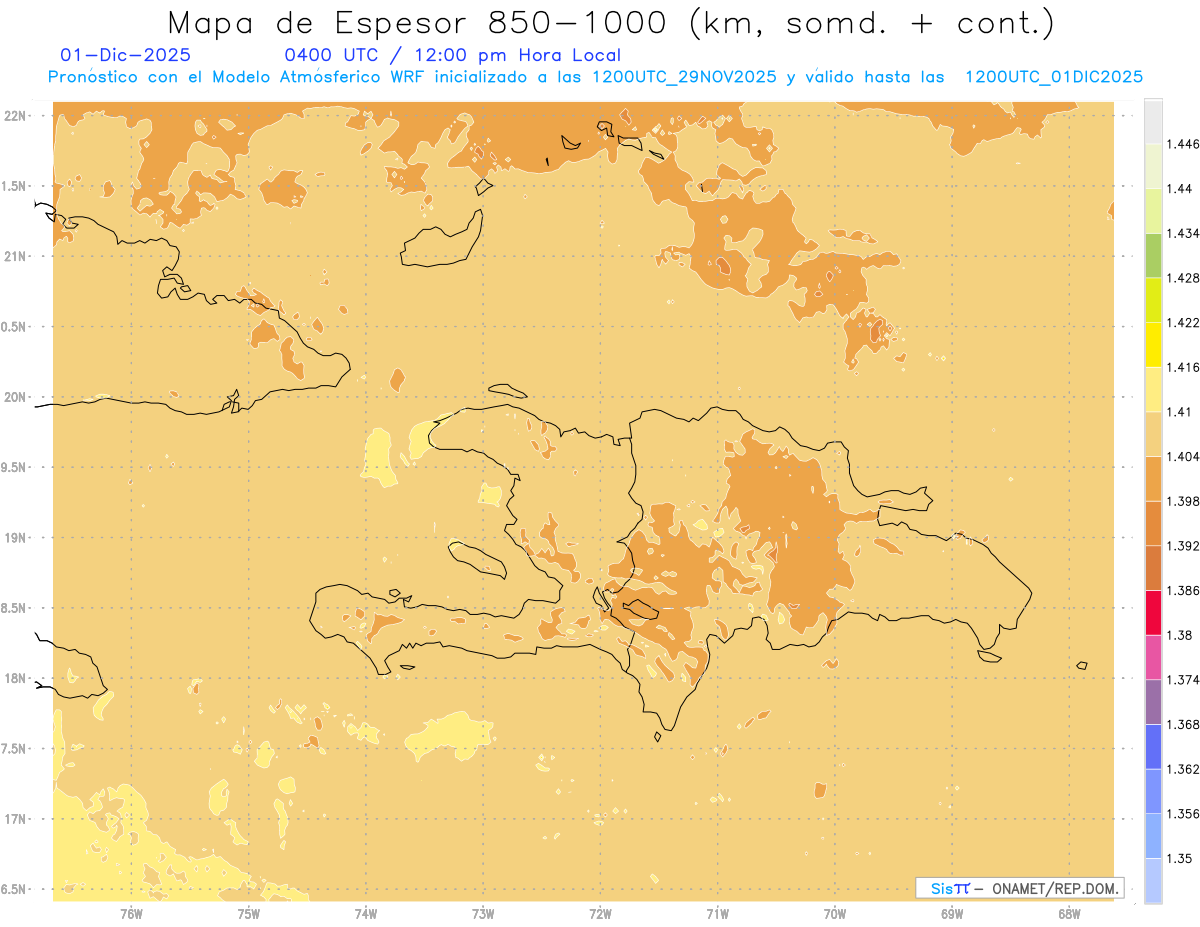
Task: Click the legend value 1.446
Action: click(x=1183, y=144)
